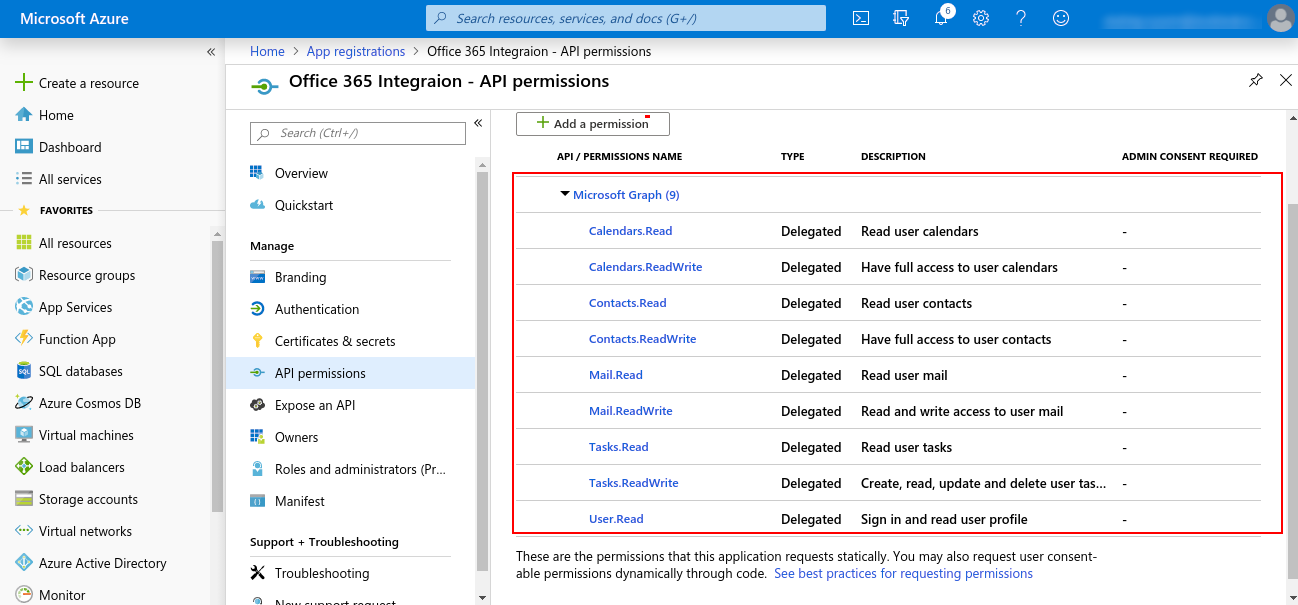1298x605 pixels.
Task: Select Certificates & secrets menu item
Action: (x=335, y=341)
